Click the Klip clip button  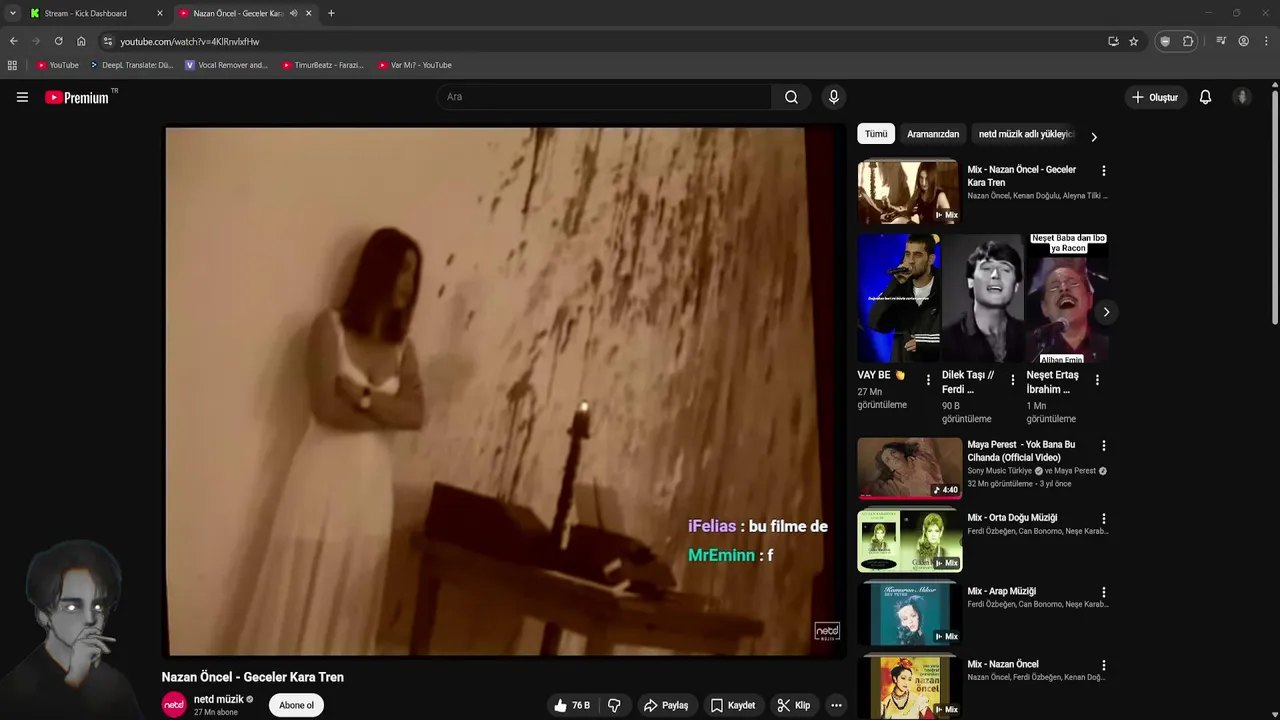[794, 705]
